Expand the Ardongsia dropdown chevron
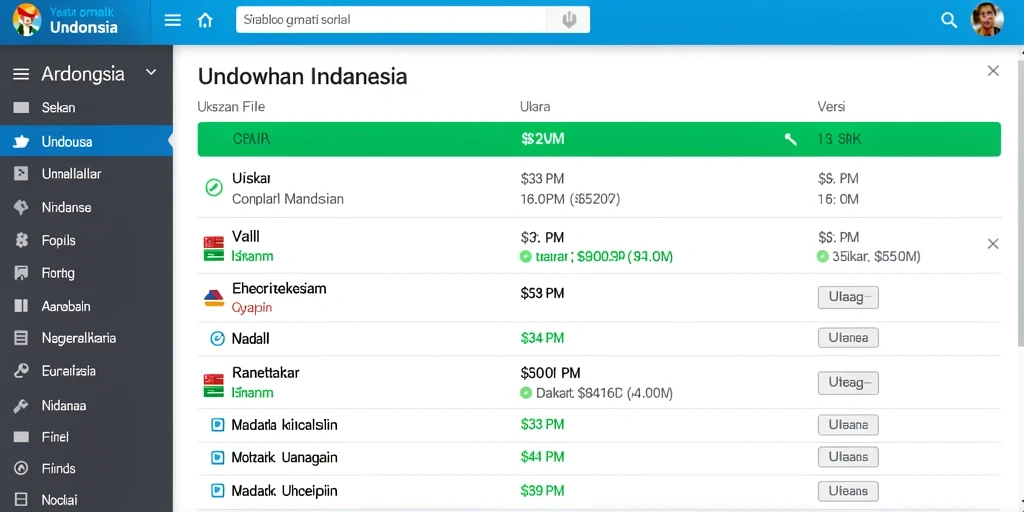 (151, 72)
